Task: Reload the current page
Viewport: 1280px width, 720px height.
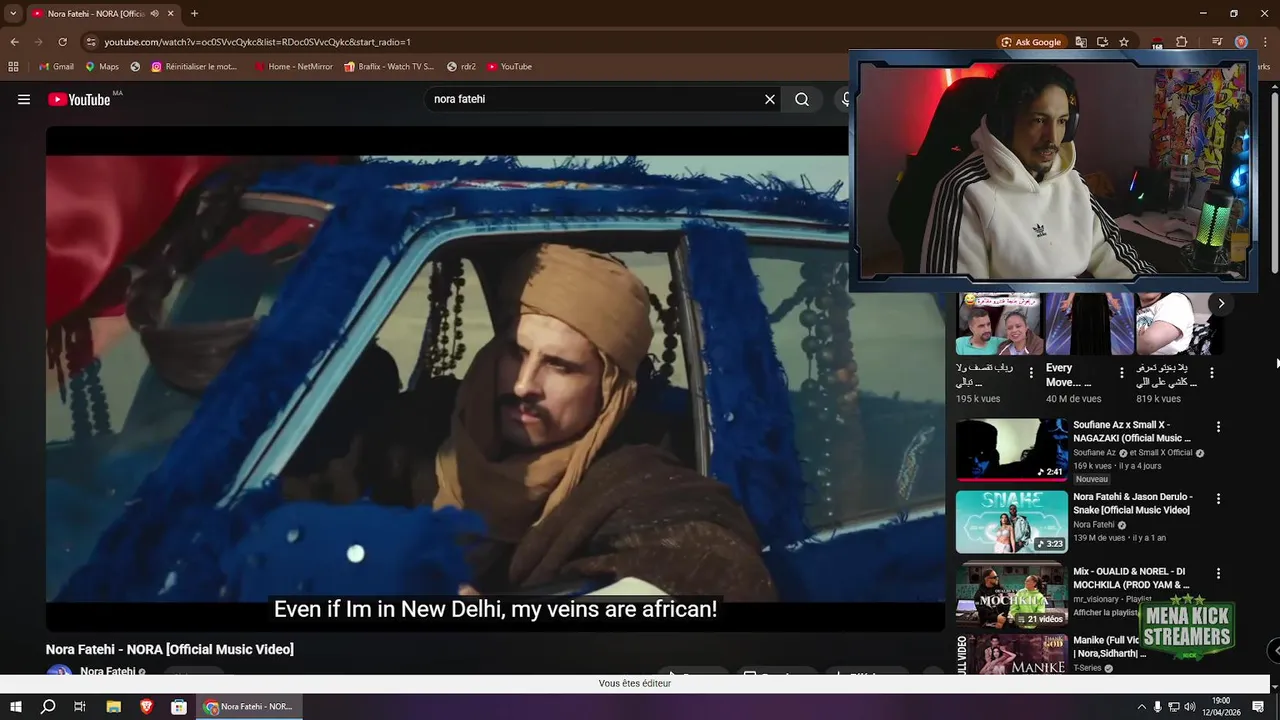Action: tap(62, 42)
